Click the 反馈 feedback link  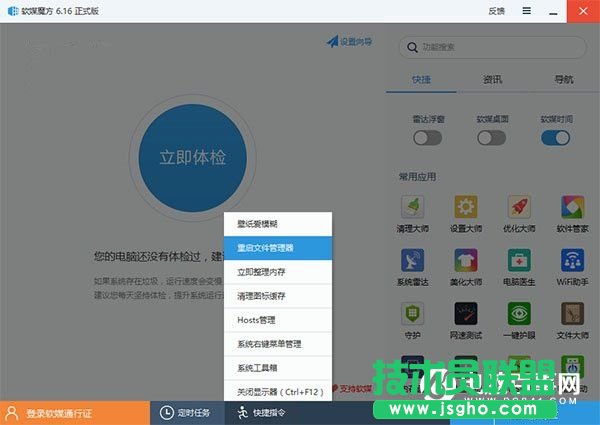pyautogui.click(x=496, y=11)
